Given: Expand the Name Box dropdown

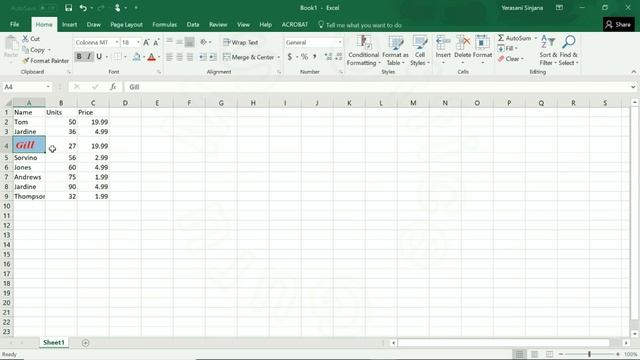Looking at the screenshot, I should point(48,87).
